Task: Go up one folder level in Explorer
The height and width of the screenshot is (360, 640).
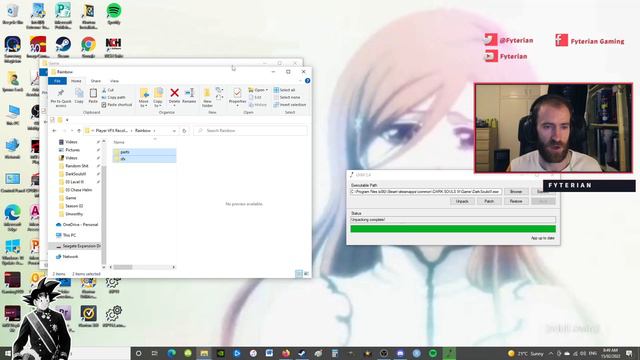Action: tap(79, 131)
